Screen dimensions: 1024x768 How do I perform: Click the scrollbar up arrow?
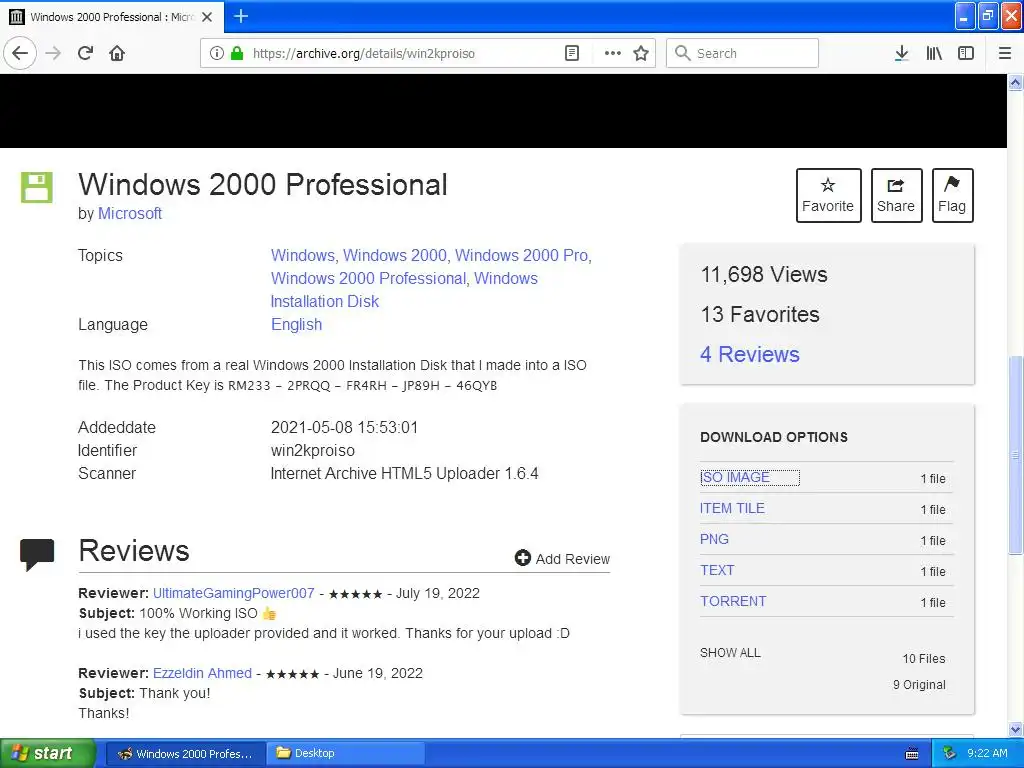point(1015,82)
